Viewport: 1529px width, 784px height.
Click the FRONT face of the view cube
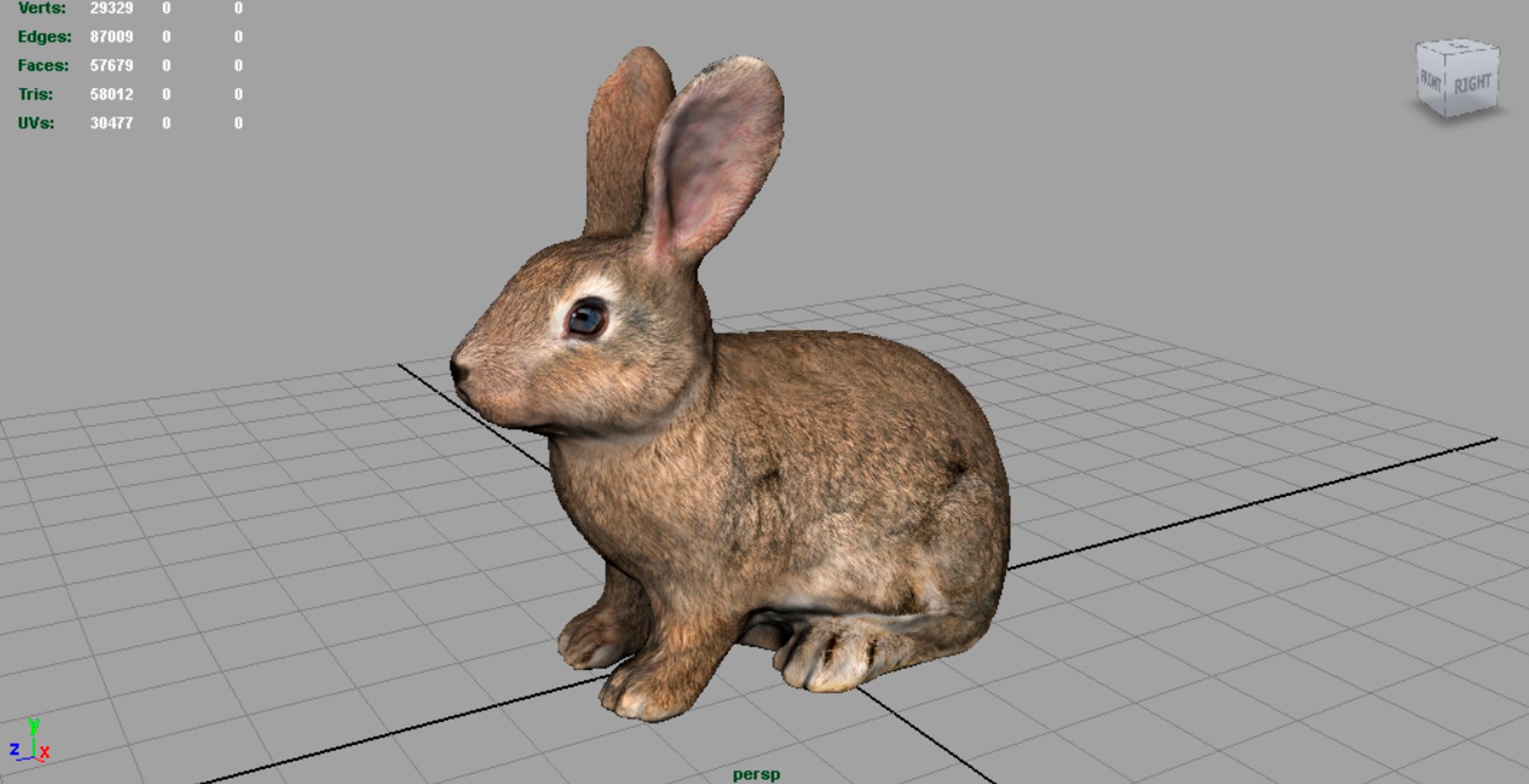click(1431, 79)
